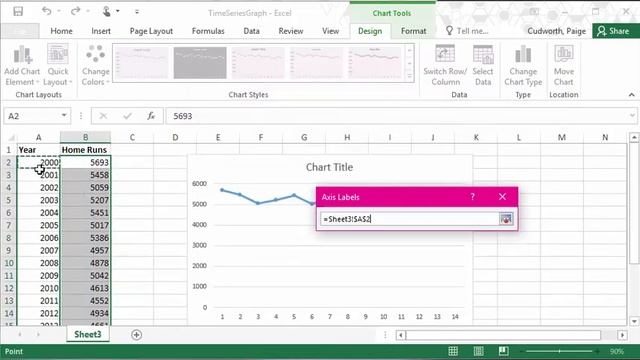Click the Undo arrow icon

(47, 11)
